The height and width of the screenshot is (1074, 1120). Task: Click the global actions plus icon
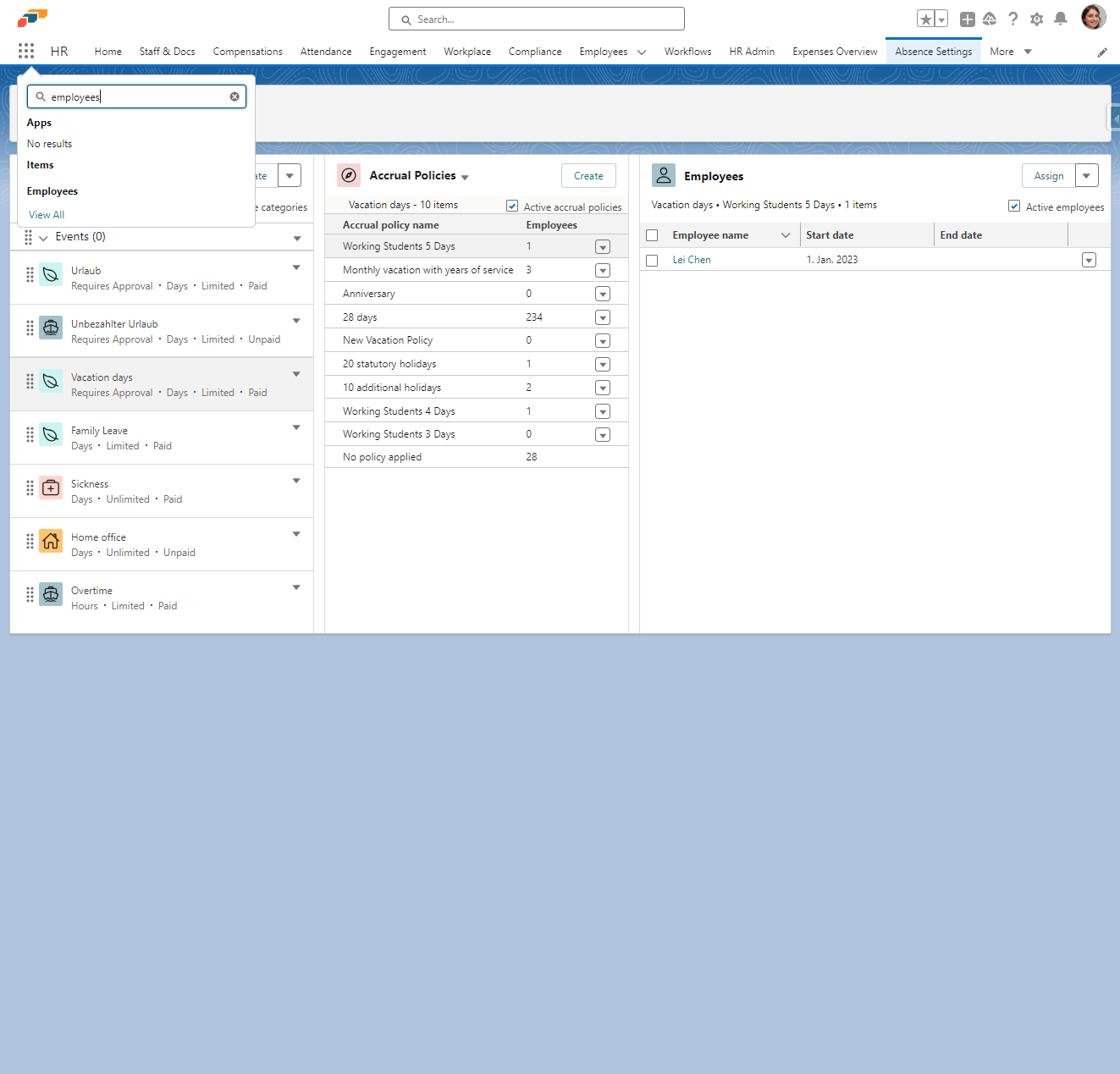967,19
